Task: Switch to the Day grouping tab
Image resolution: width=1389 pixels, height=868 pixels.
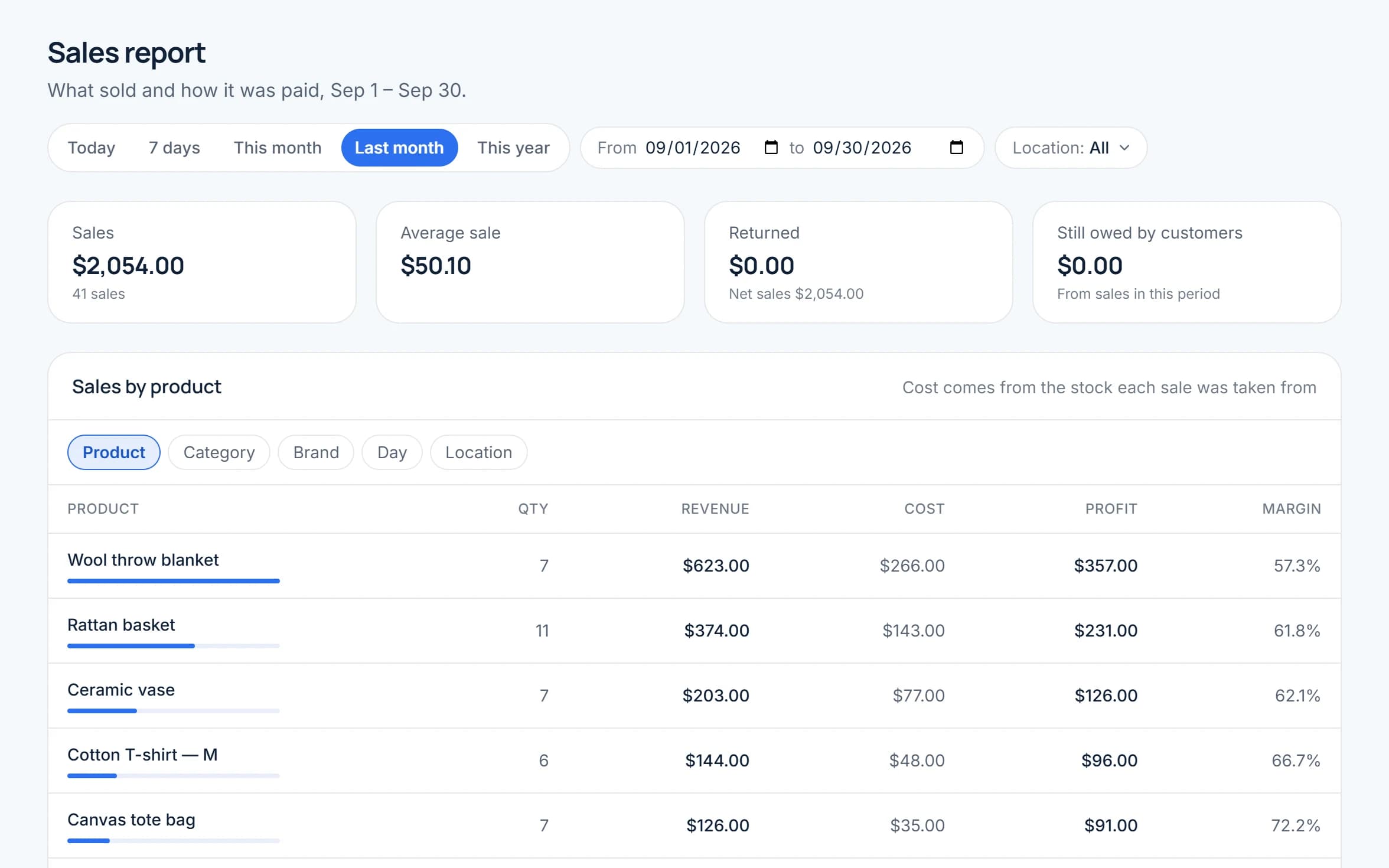Action: tap(392, 452)
